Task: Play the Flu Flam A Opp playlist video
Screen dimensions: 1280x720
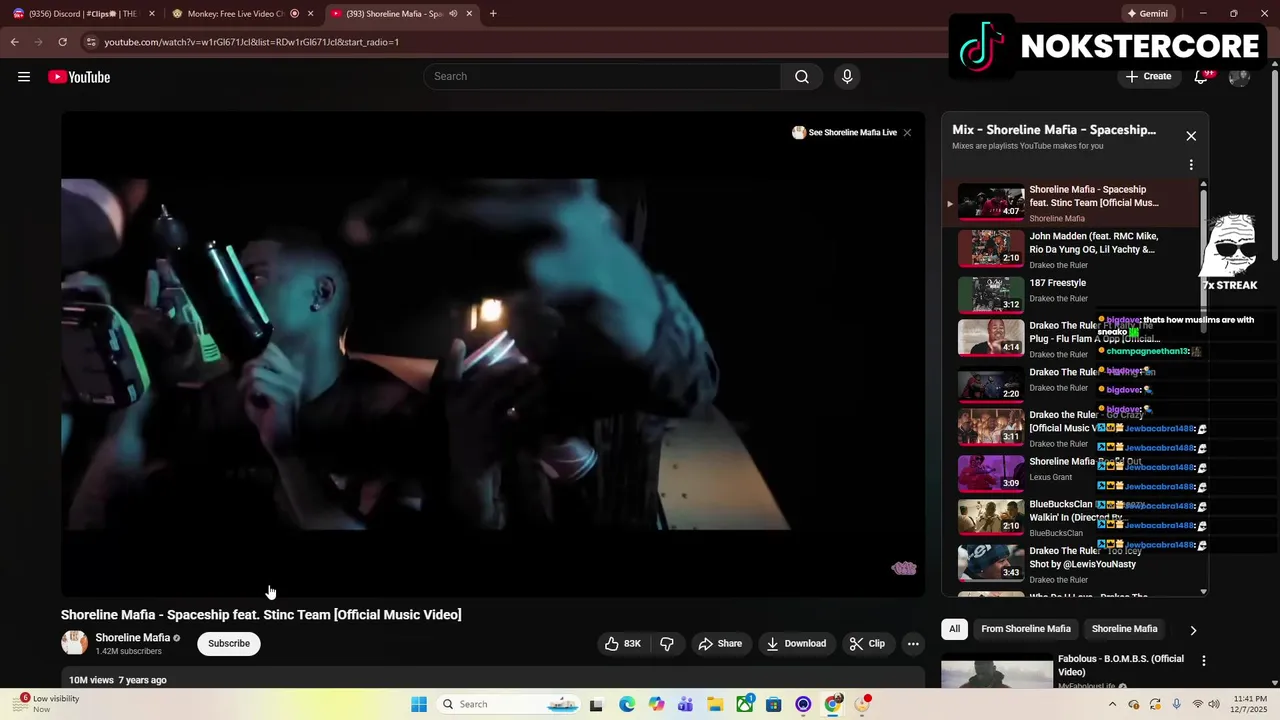Action: point(1070,339)
